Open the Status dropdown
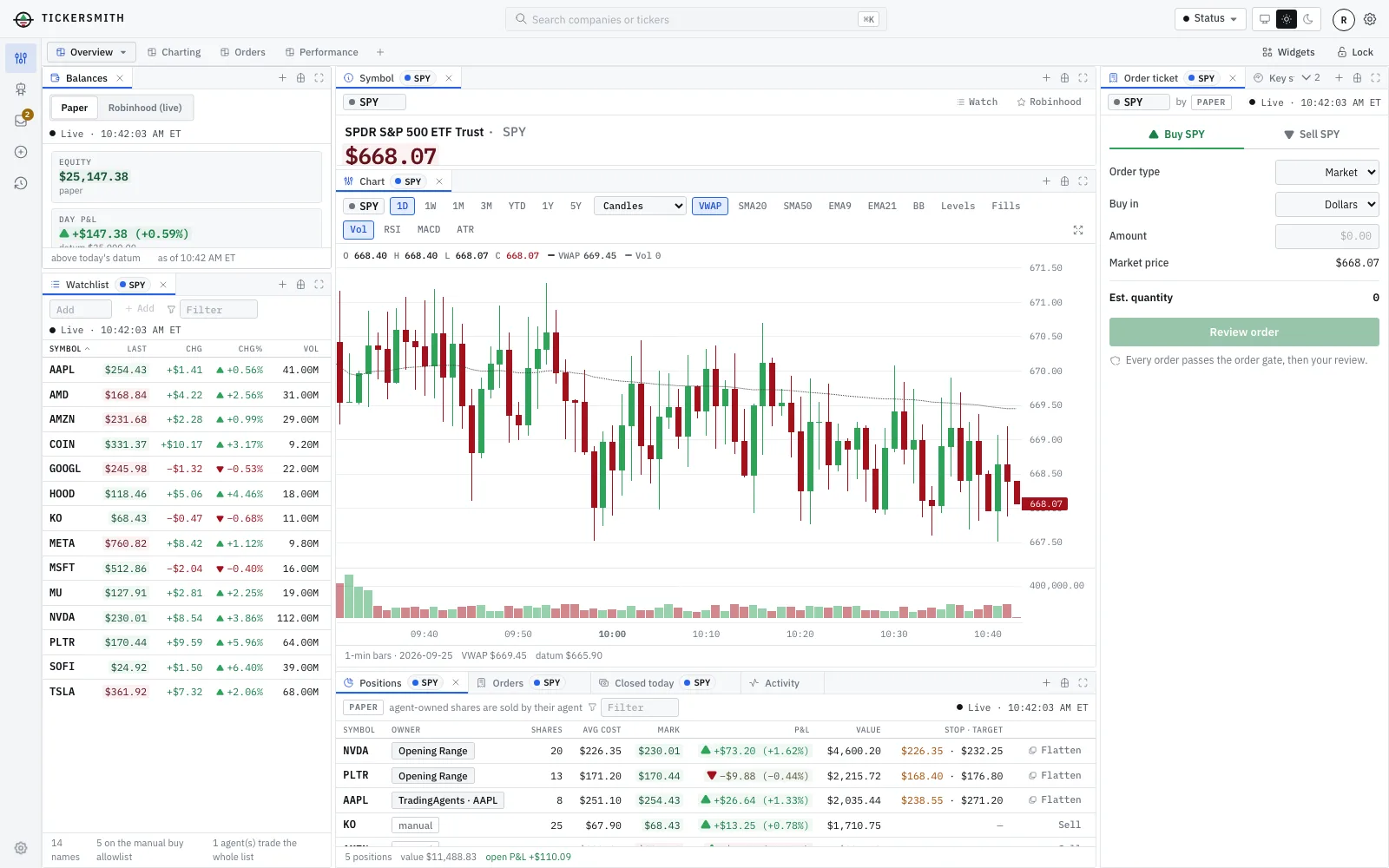1389x868 pixels. click(1210, 19)
